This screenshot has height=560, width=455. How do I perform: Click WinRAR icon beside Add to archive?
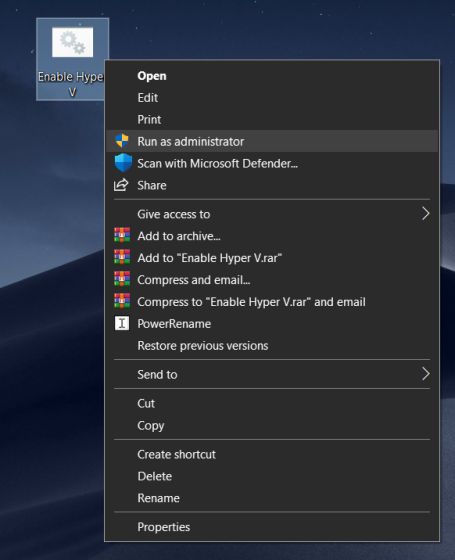click(x=122, y=235)
